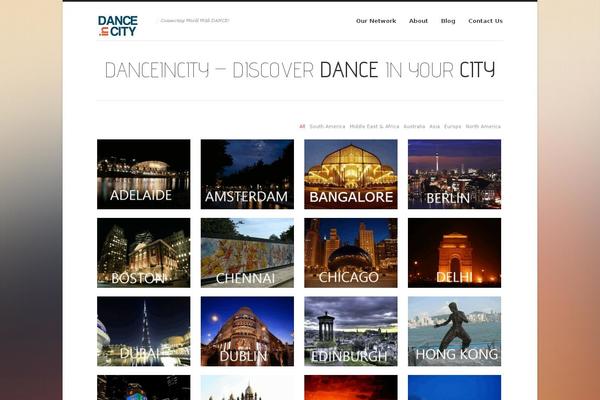Screen dimensions: 600x400
Task: Open the Boston city thumbnail
Action: [143, 253]
